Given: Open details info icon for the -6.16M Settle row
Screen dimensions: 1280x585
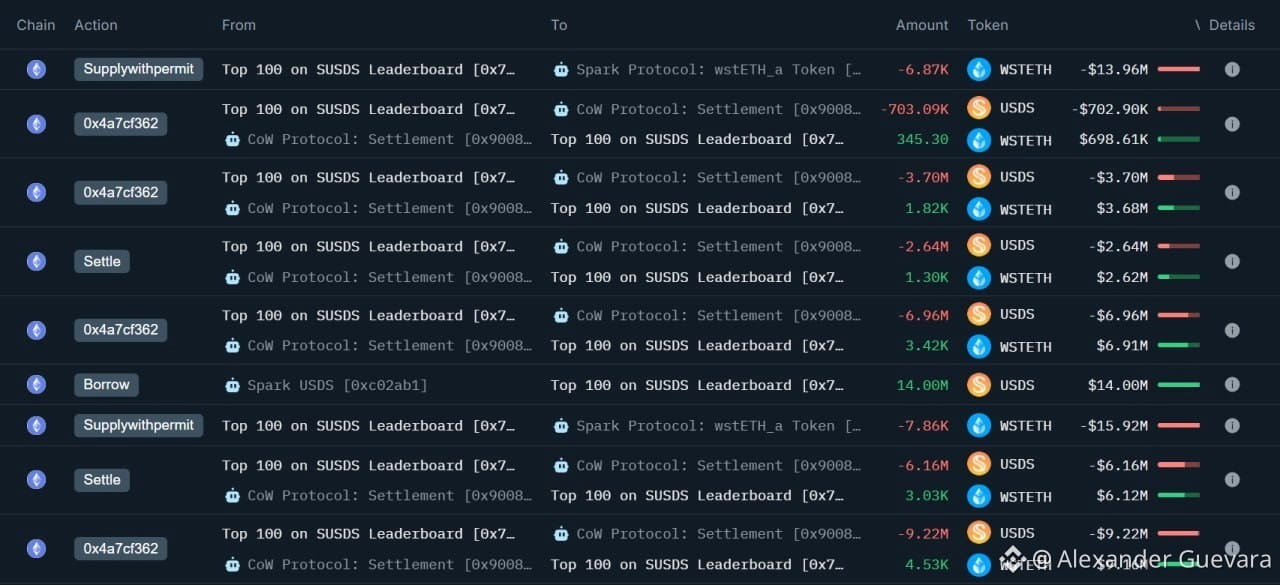Looking at the screenshot, I should pyautogui.click(x=1232, y=480).
